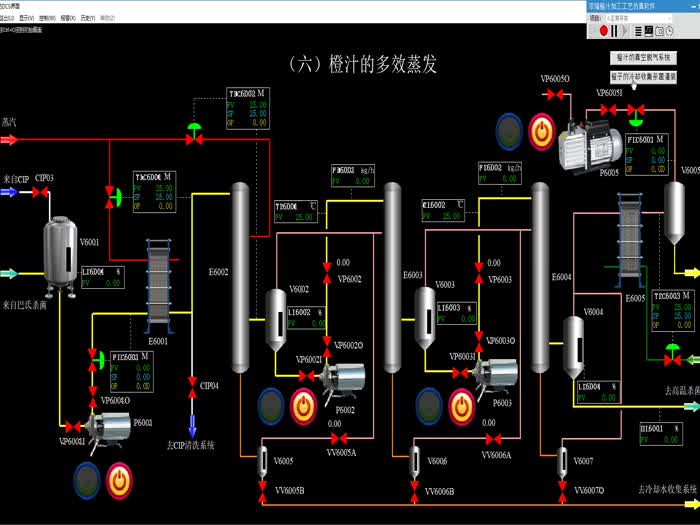This screenshot has height=525, width=700.
Task: Open the list icon in simulation toolbar
Action: click(640, 31)
